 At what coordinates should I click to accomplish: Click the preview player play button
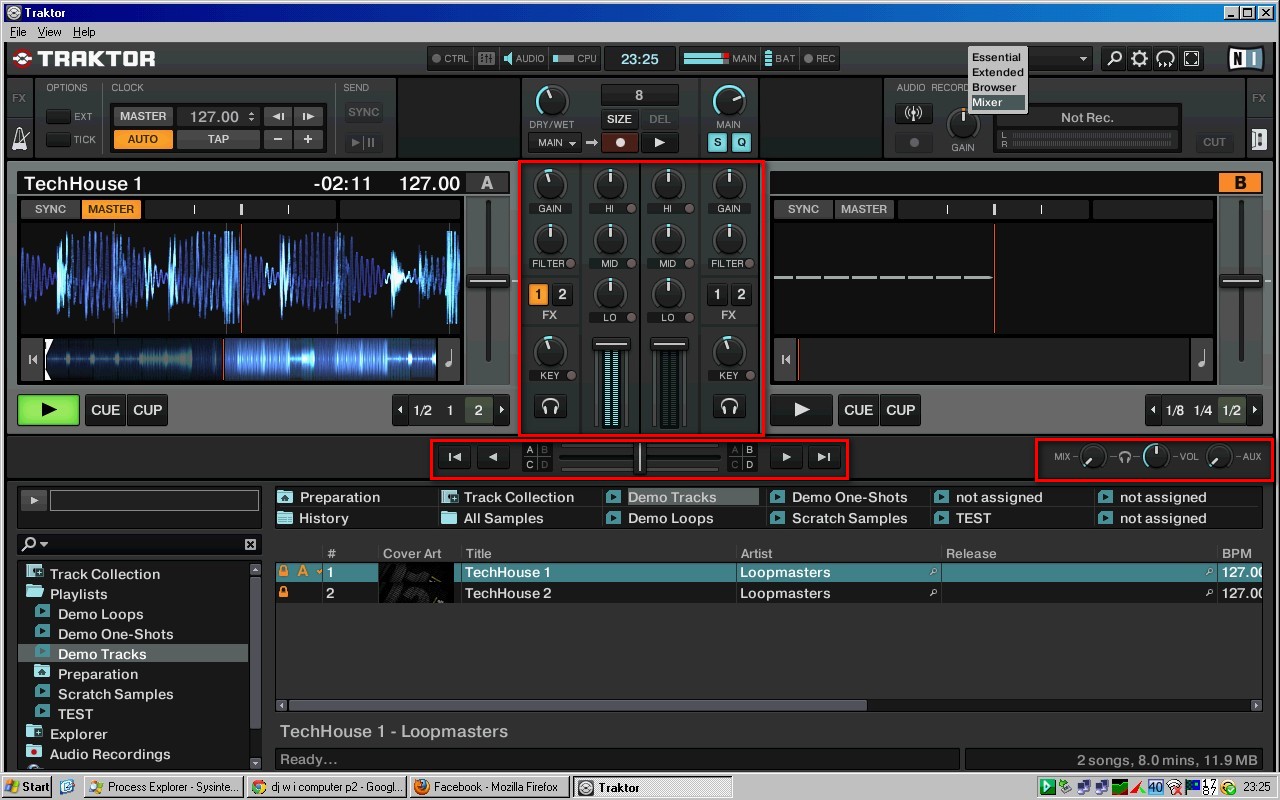34,500
